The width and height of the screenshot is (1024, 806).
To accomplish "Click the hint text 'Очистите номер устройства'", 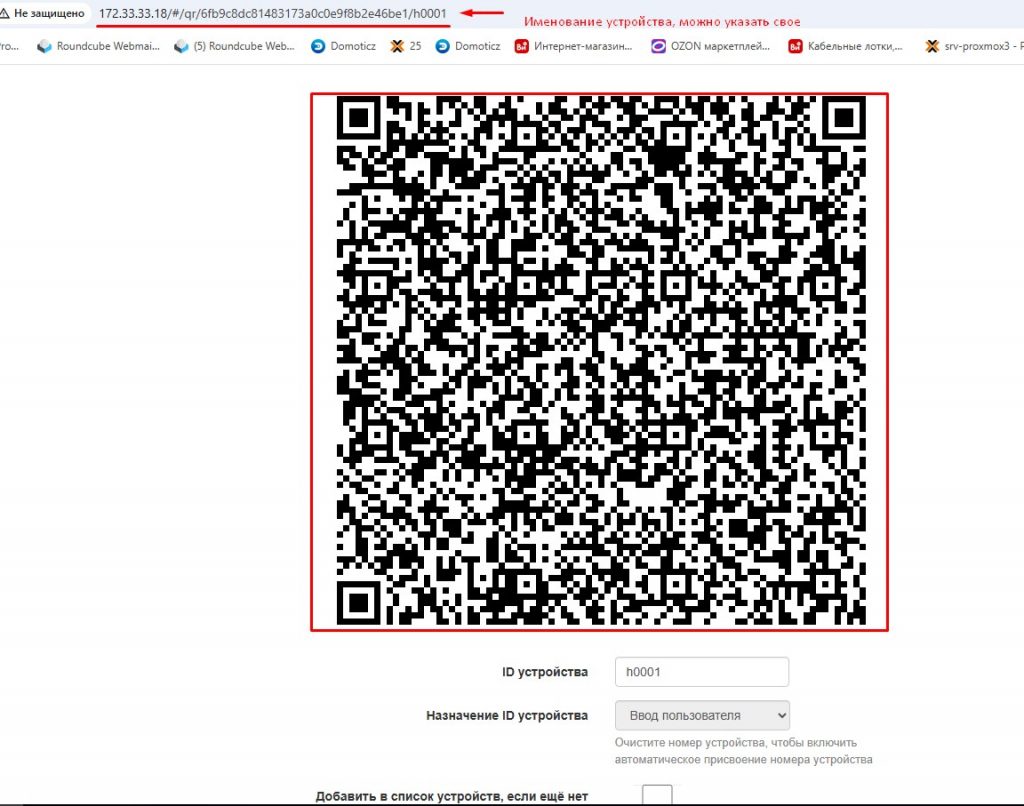I will pos(743,751).
